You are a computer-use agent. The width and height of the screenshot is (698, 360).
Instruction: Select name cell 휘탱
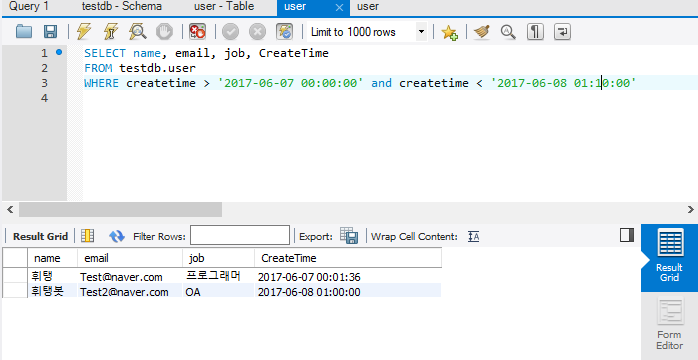coord(53,276)
